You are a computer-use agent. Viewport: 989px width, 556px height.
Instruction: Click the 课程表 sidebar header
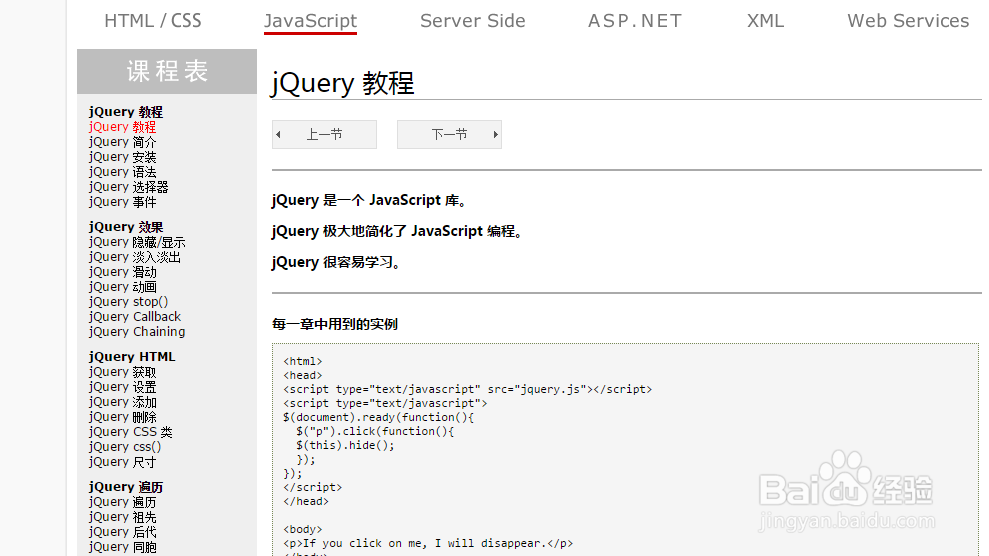[167, 71]
